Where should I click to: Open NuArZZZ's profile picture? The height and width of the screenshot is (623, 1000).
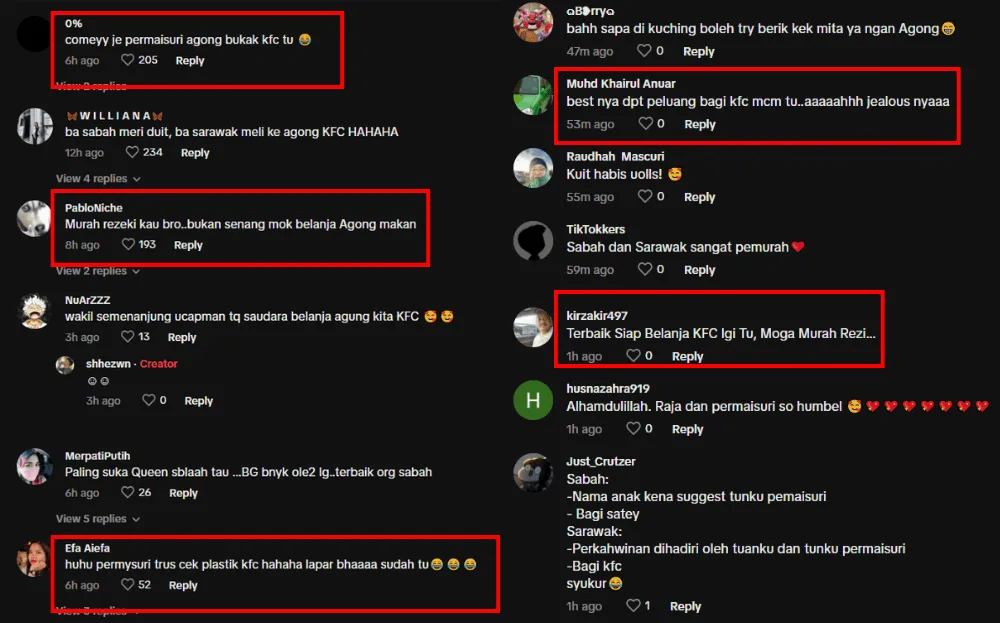click(x=34, y=311)
